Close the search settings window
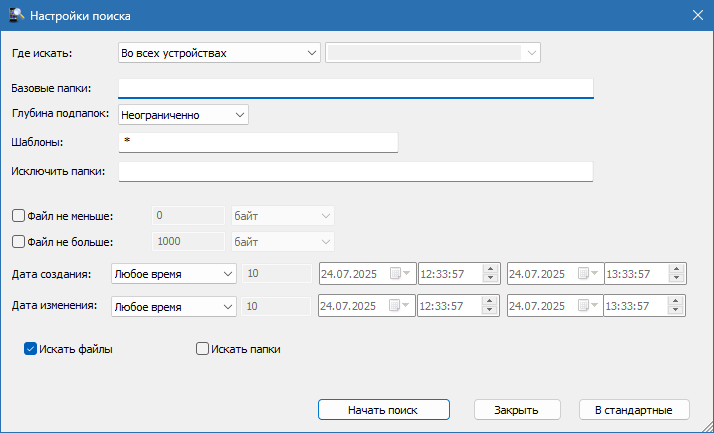Image resolution: width=714 pixels, height=433 pixels. click(x=698, y=15)
